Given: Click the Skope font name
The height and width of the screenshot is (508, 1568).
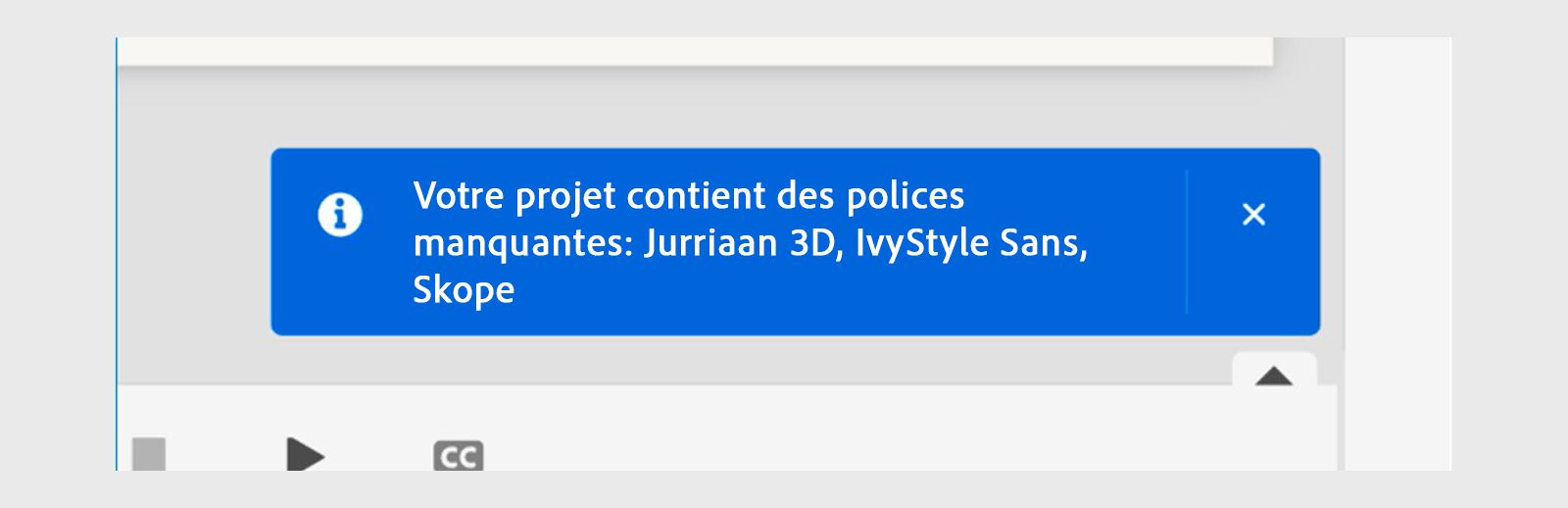Looking at the screenshot, I should pyautogui.click(x=464, y=290).
